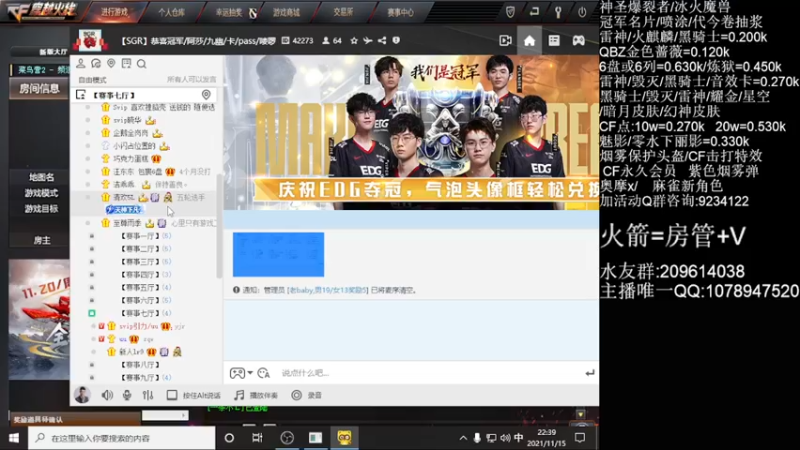Click the 天神下凡 badge tag
Viewport: 800px width, 450px height.
[124, 210]
